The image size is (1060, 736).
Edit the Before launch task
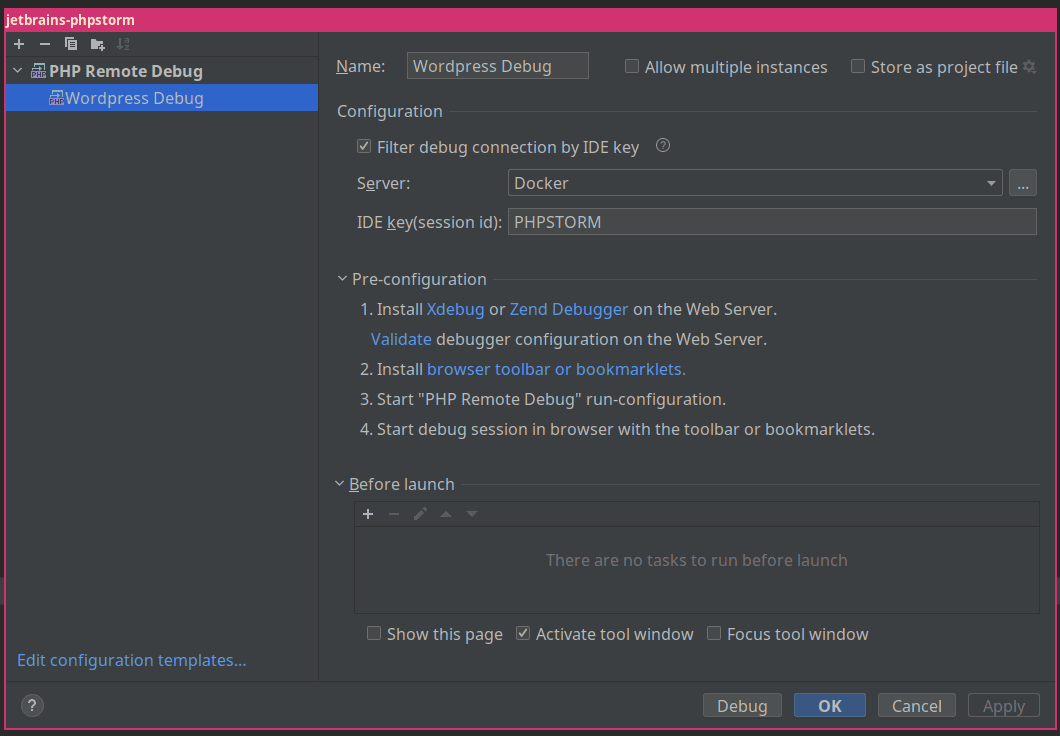pyautogui.click(x=420, y=514)
